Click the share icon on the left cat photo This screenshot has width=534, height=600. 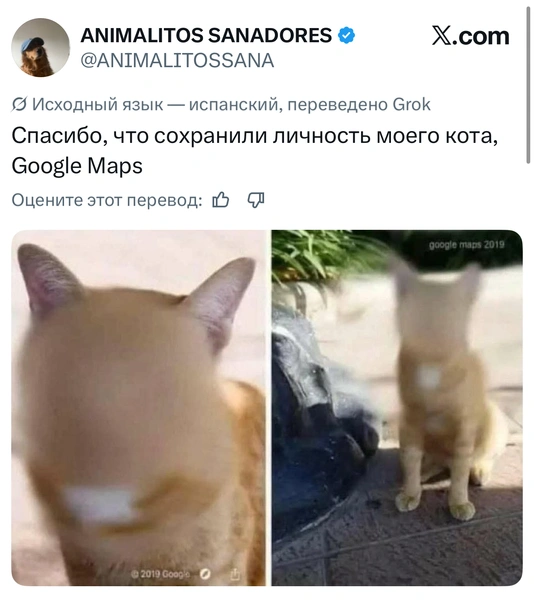(x=236, y=574)
